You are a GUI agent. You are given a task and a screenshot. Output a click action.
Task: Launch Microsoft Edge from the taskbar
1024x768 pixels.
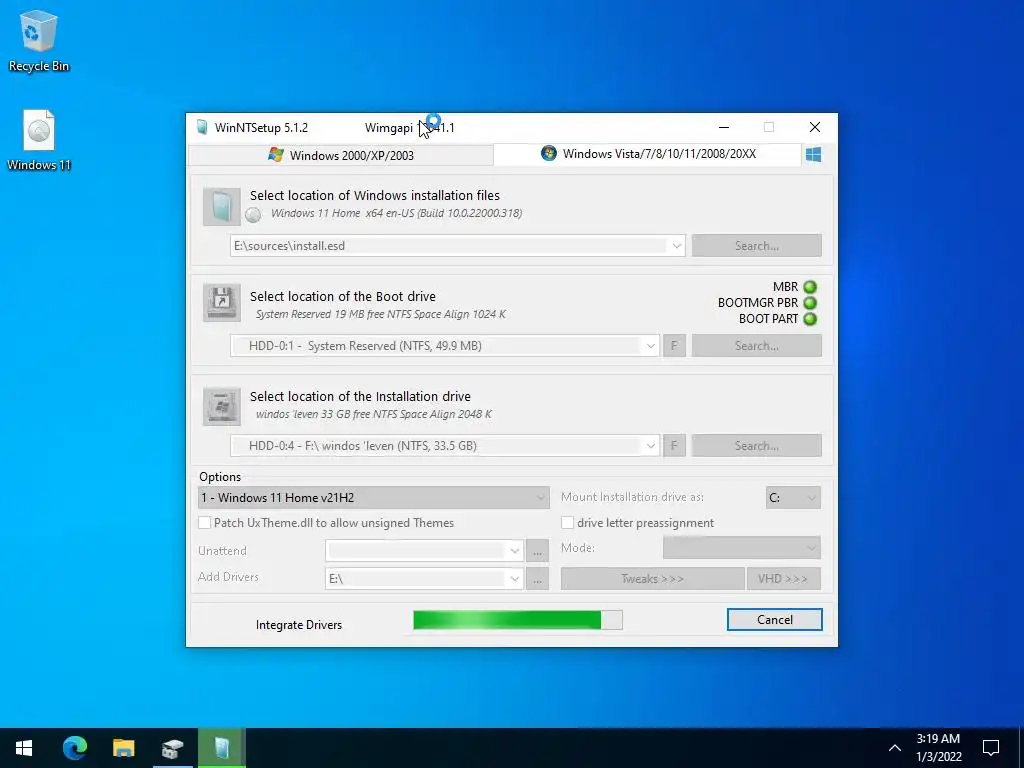click(x=74, y=748)
